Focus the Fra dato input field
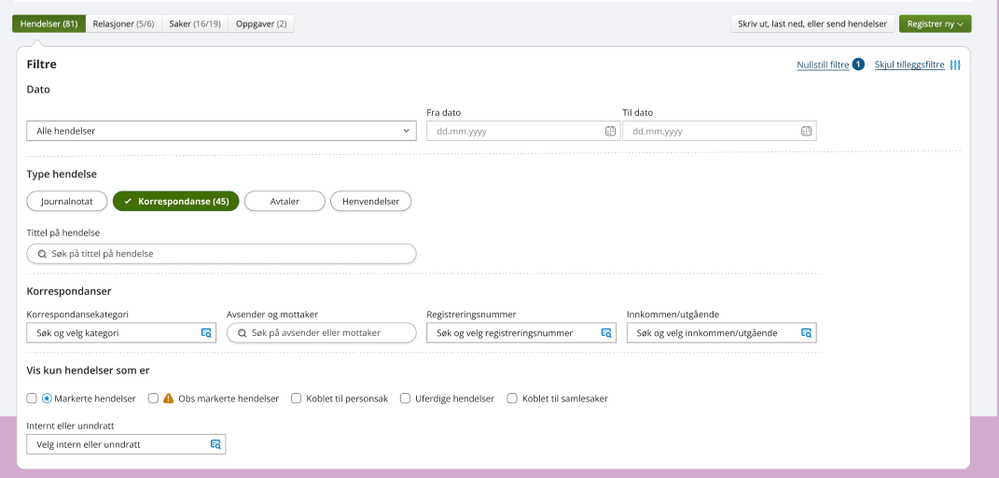This screenshot has width=999, height=478. (x=523, y=131)
